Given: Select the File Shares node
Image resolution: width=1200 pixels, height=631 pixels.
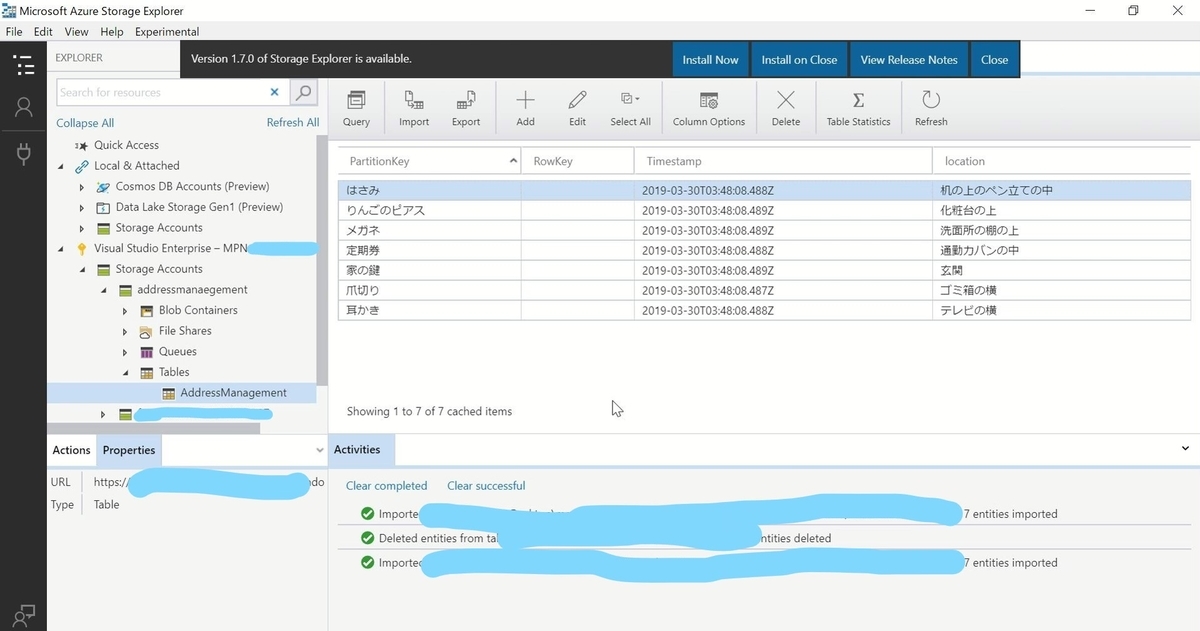Looking at the screenshot, I should 185,331.
